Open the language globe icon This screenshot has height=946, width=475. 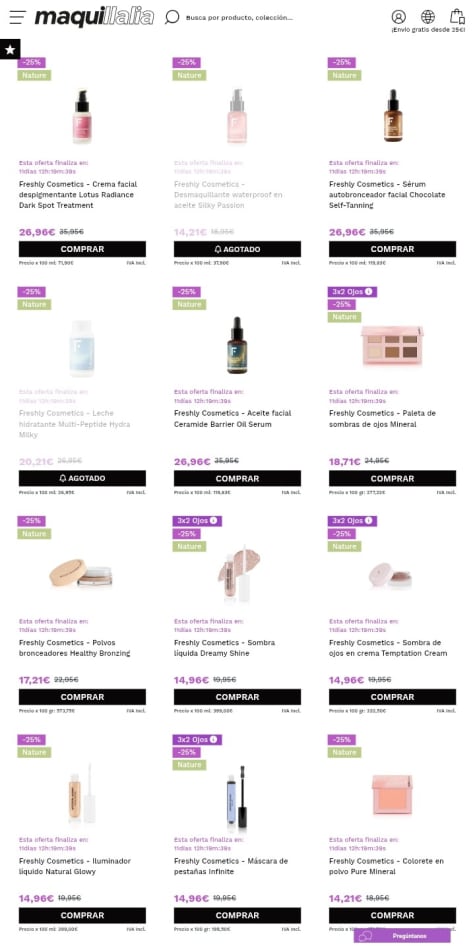428,17
